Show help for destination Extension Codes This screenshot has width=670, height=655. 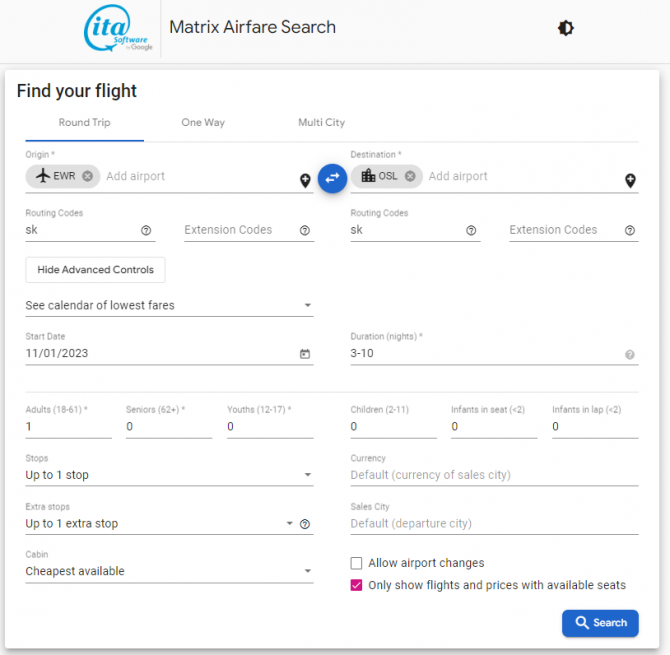pos(630,230)
